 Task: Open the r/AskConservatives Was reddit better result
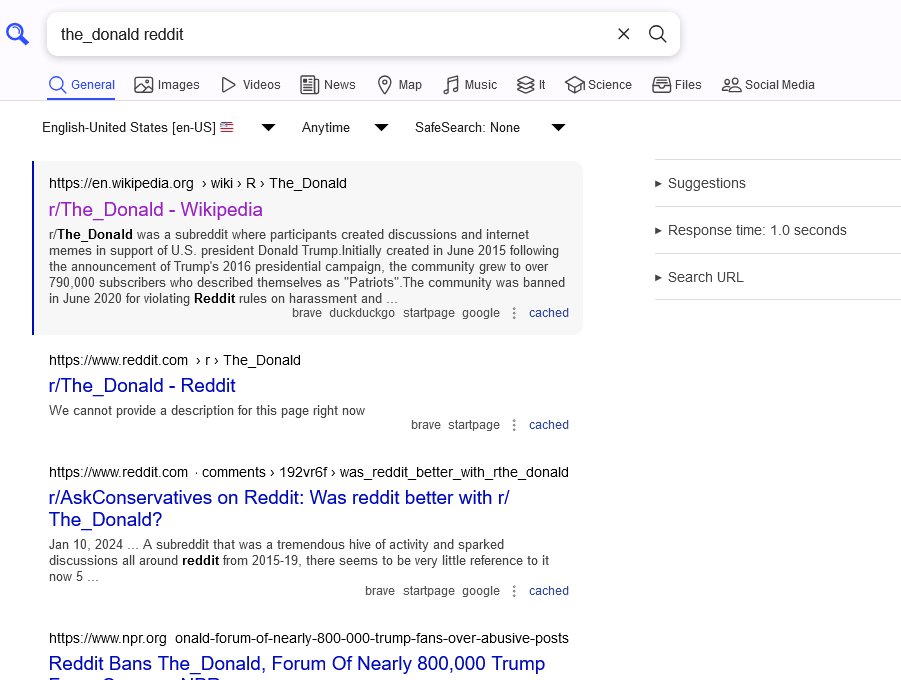tap(279, 509)
